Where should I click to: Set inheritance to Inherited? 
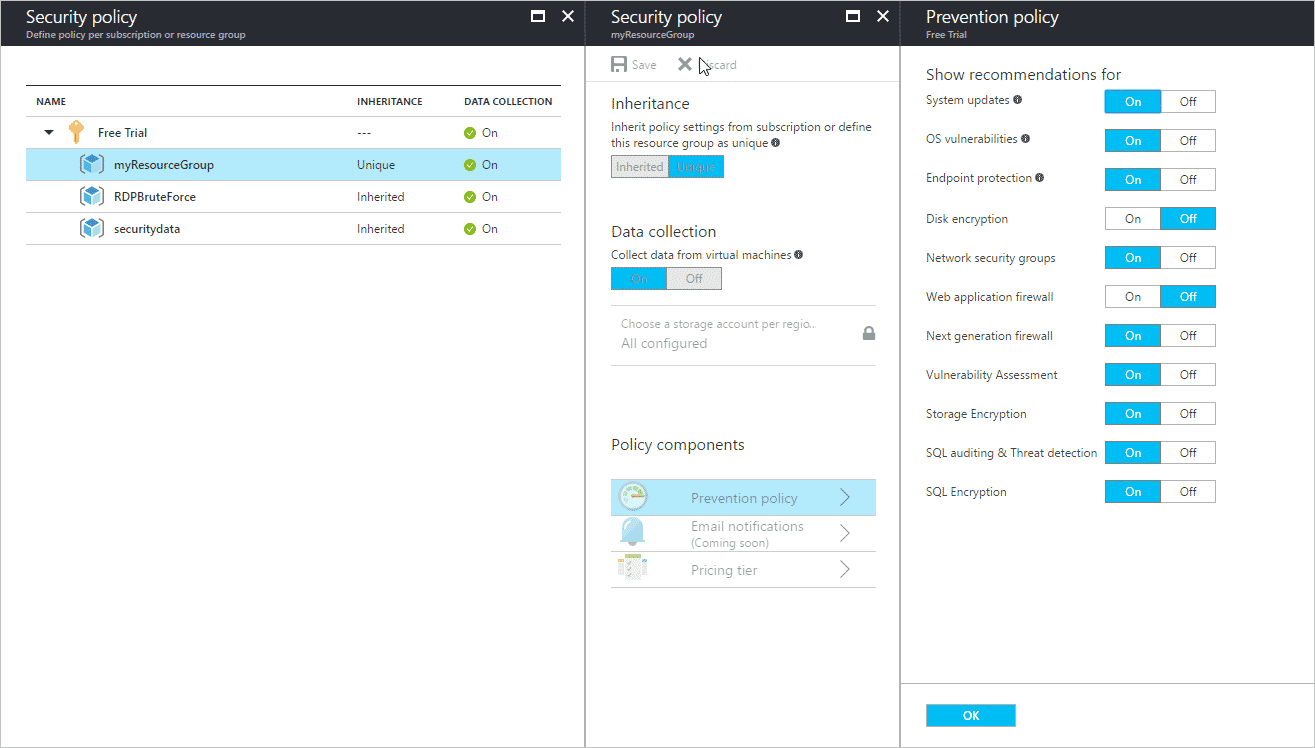(640, 167)
